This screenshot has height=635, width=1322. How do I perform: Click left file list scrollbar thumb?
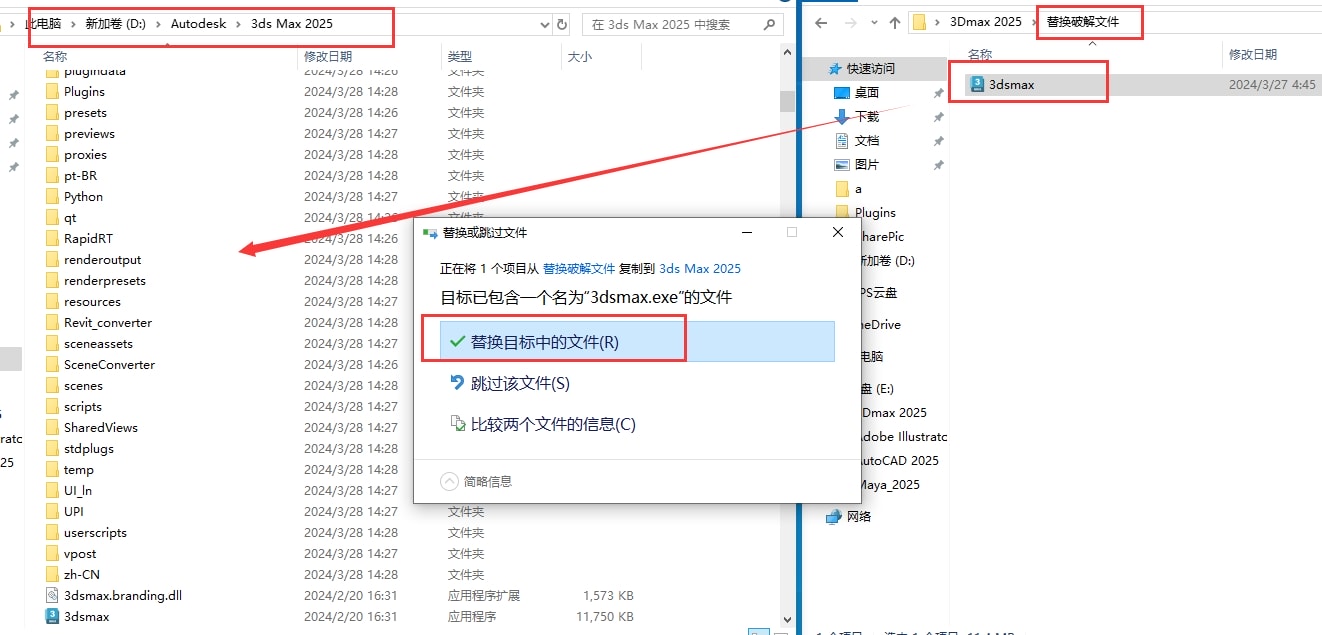pyautogui.click(x=787, y=101)
